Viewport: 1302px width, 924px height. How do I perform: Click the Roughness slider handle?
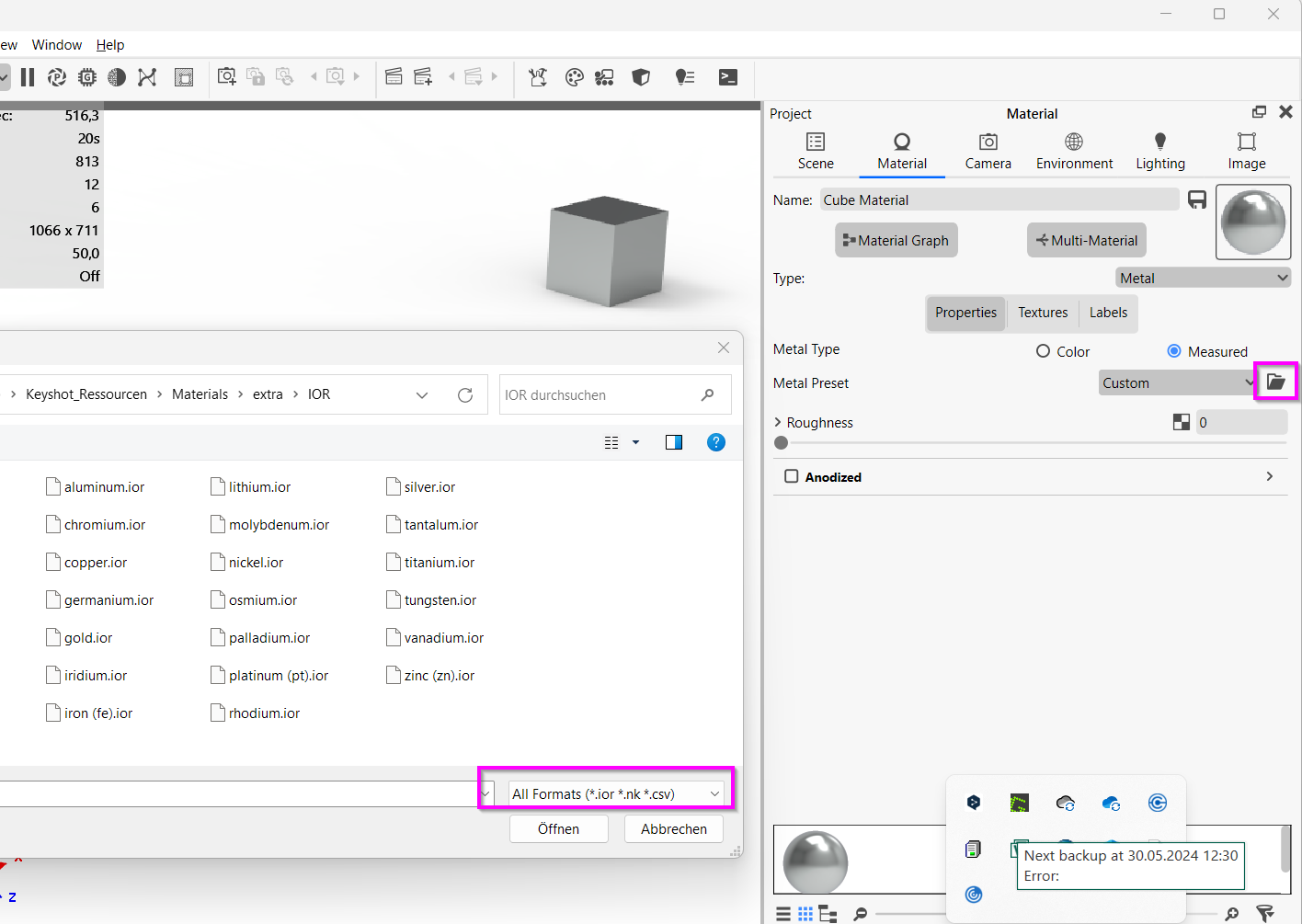[x=782, y=443]
